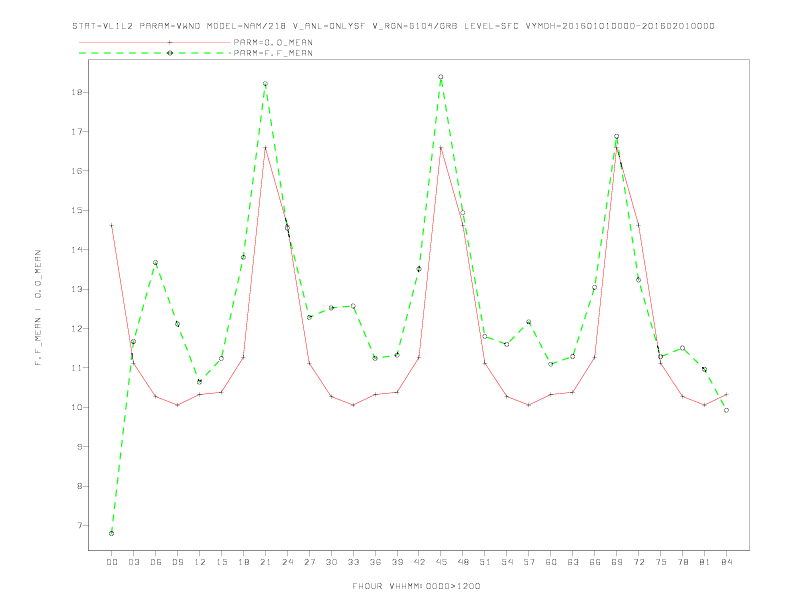
Task: Click the x-axis title FHOUR VHHMM:0000>1200
Action: click(x=416, y=586)
